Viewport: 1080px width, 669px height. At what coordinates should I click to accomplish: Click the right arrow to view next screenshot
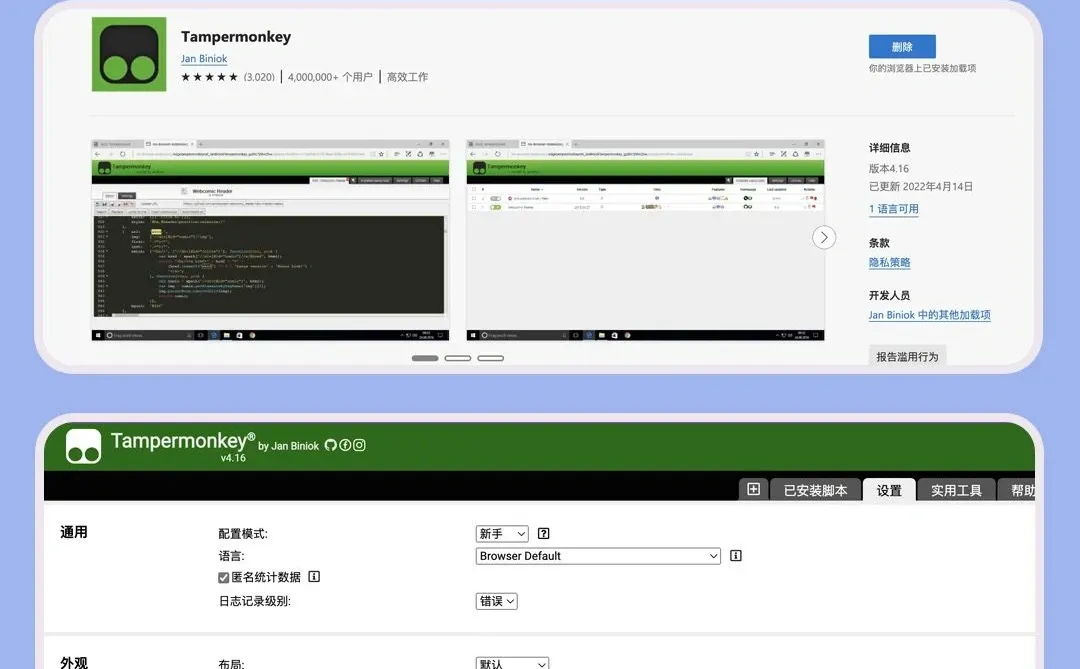(x=823, y=237)
